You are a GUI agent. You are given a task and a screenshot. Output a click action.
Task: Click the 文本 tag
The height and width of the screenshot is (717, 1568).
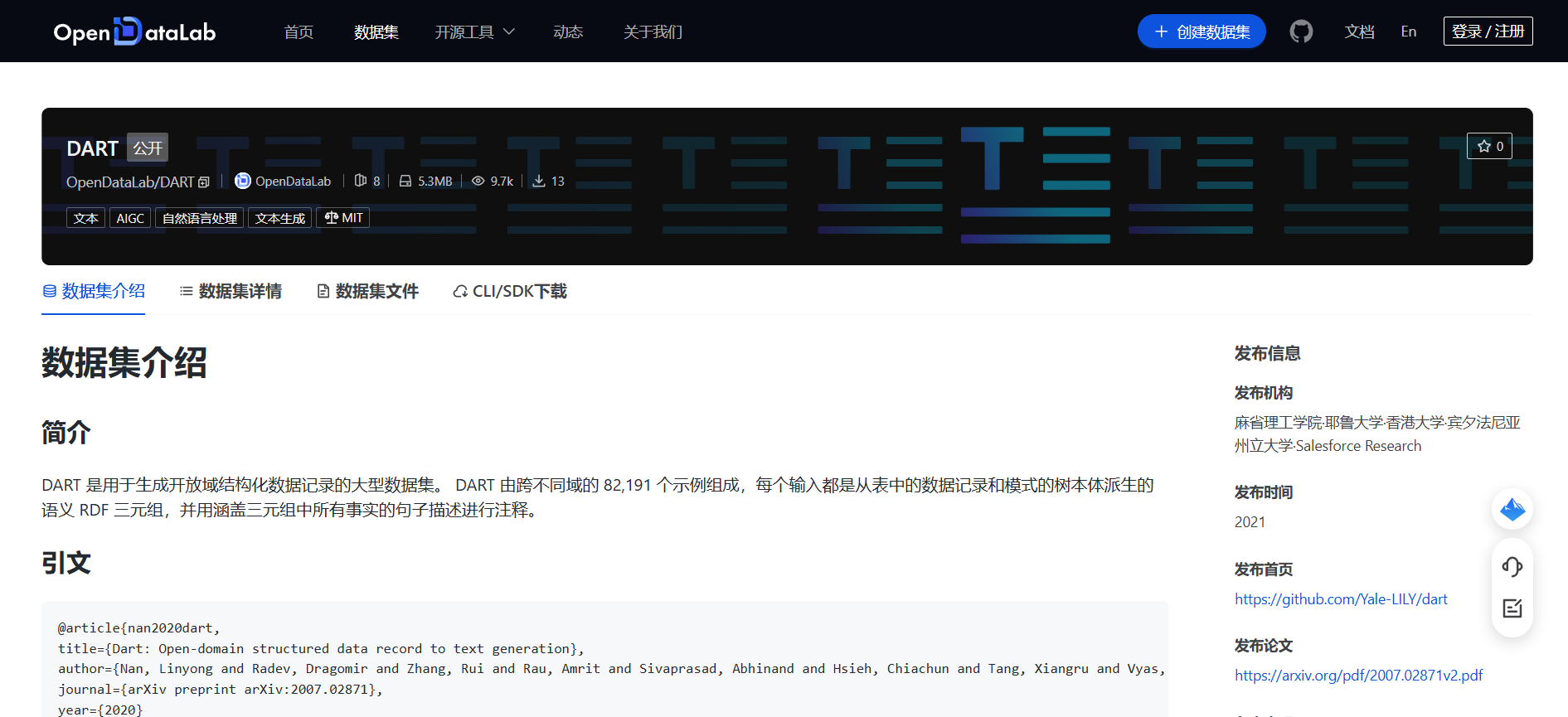click(x=85, y=218)
